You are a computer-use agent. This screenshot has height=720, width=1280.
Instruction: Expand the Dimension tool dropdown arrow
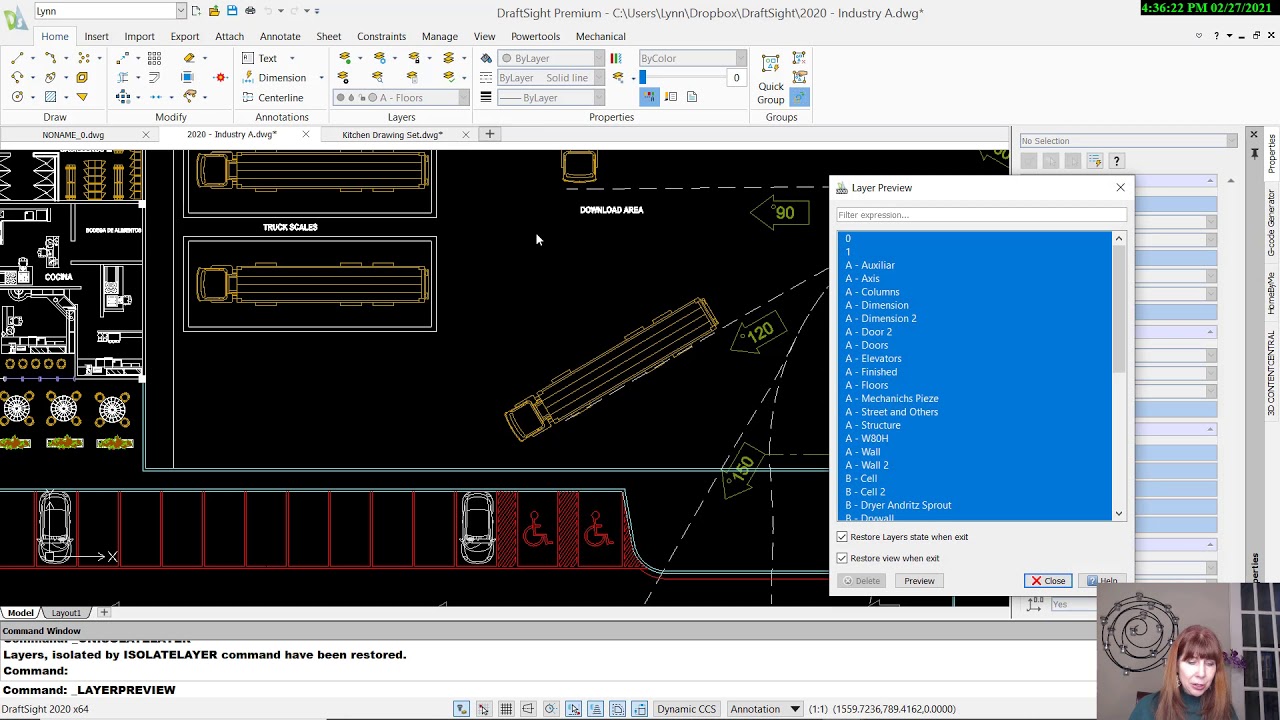click(x=321, y=78)
